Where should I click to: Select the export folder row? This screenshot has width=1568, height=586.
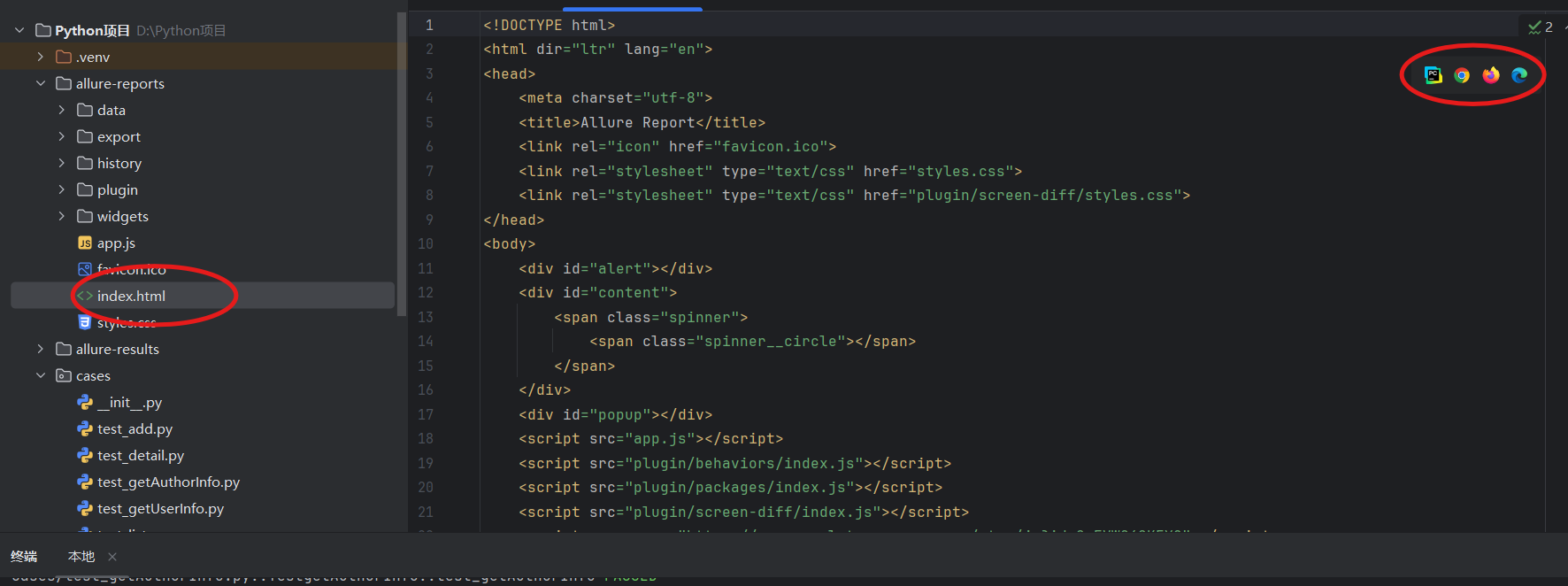(203, 136)
